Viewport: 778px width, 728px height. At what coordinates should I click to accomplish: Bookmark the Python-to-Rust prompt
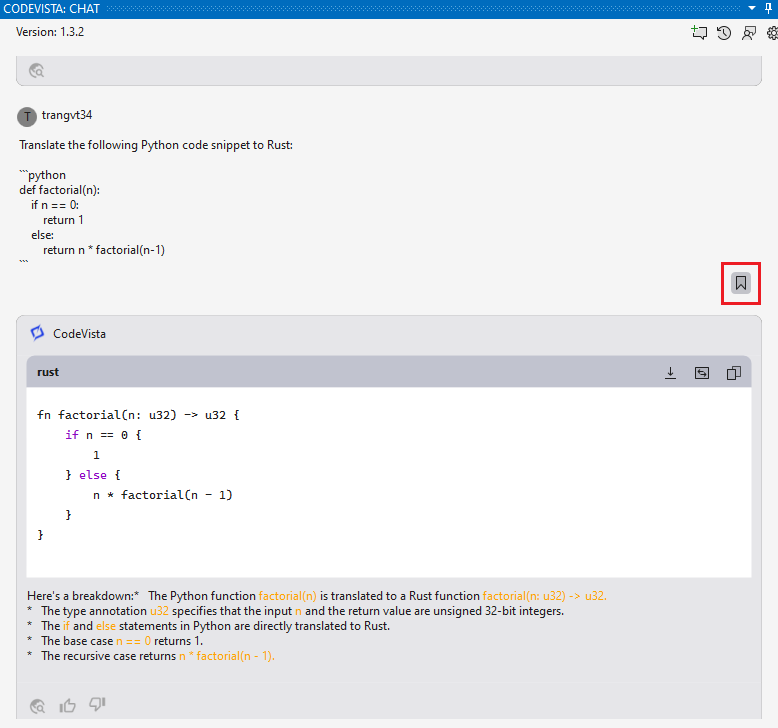tap(741, 283)
